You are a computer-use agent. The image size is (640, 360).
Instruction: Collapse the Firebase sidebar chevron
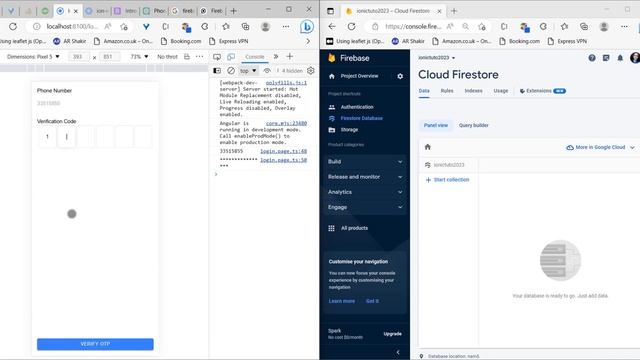click(398, 352)
